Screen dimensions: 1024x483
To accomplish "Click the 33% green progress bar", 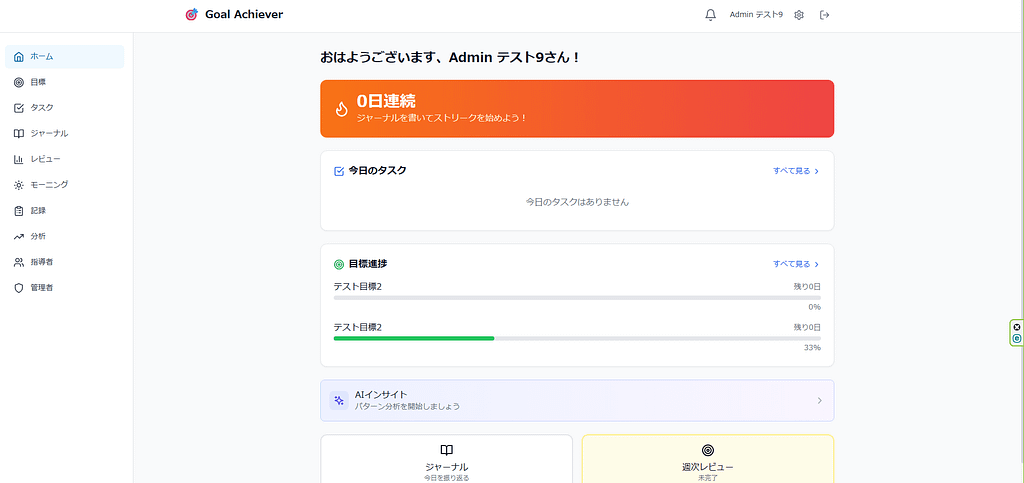I will coord(414,339).
